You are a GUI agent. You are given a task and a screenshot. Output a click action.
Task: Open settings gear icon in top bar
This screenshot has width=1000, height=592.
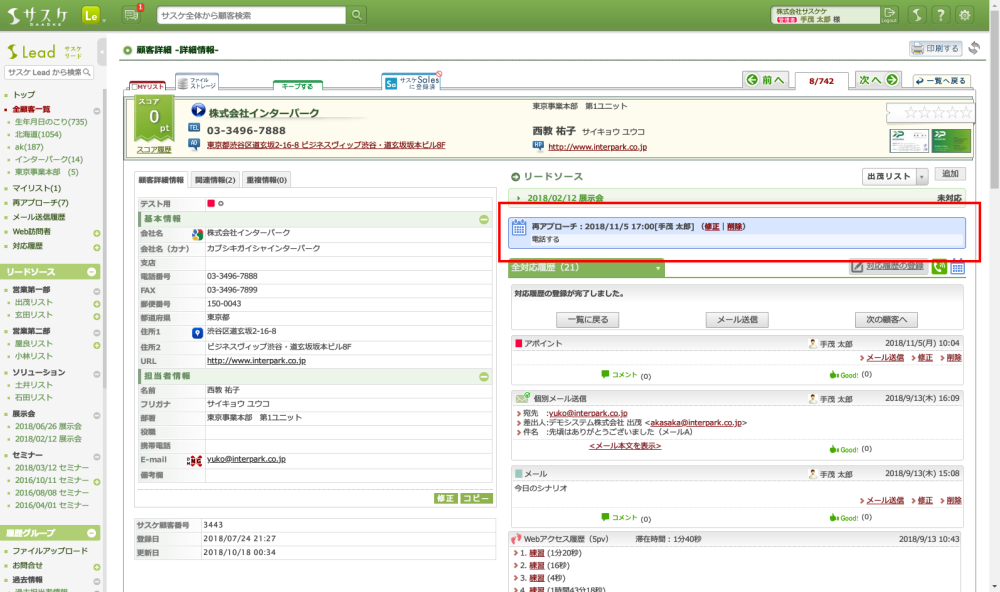click(965, 15)
